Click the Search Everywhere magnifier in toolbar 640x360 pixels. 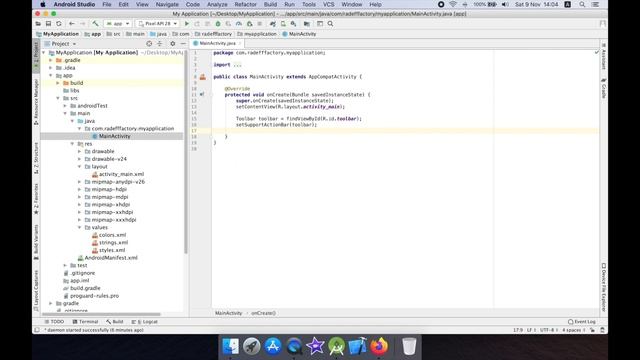(x=330, y=24)
